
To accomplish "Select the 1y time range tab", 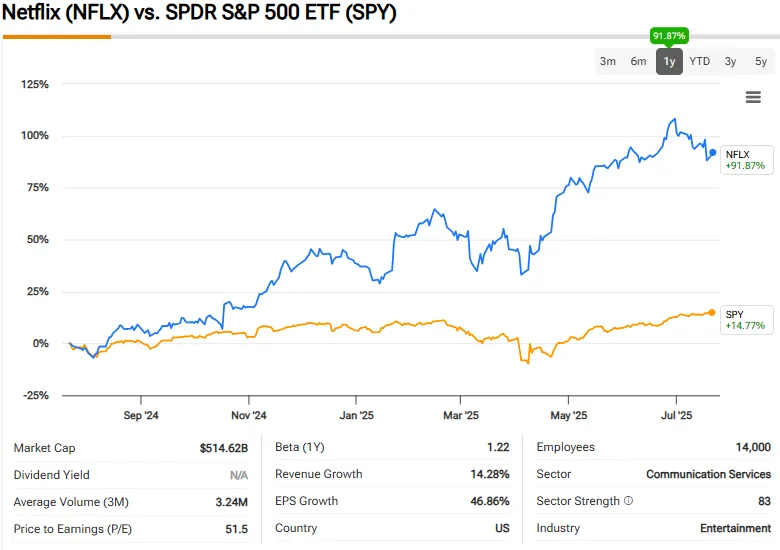I will pos(669,61).
